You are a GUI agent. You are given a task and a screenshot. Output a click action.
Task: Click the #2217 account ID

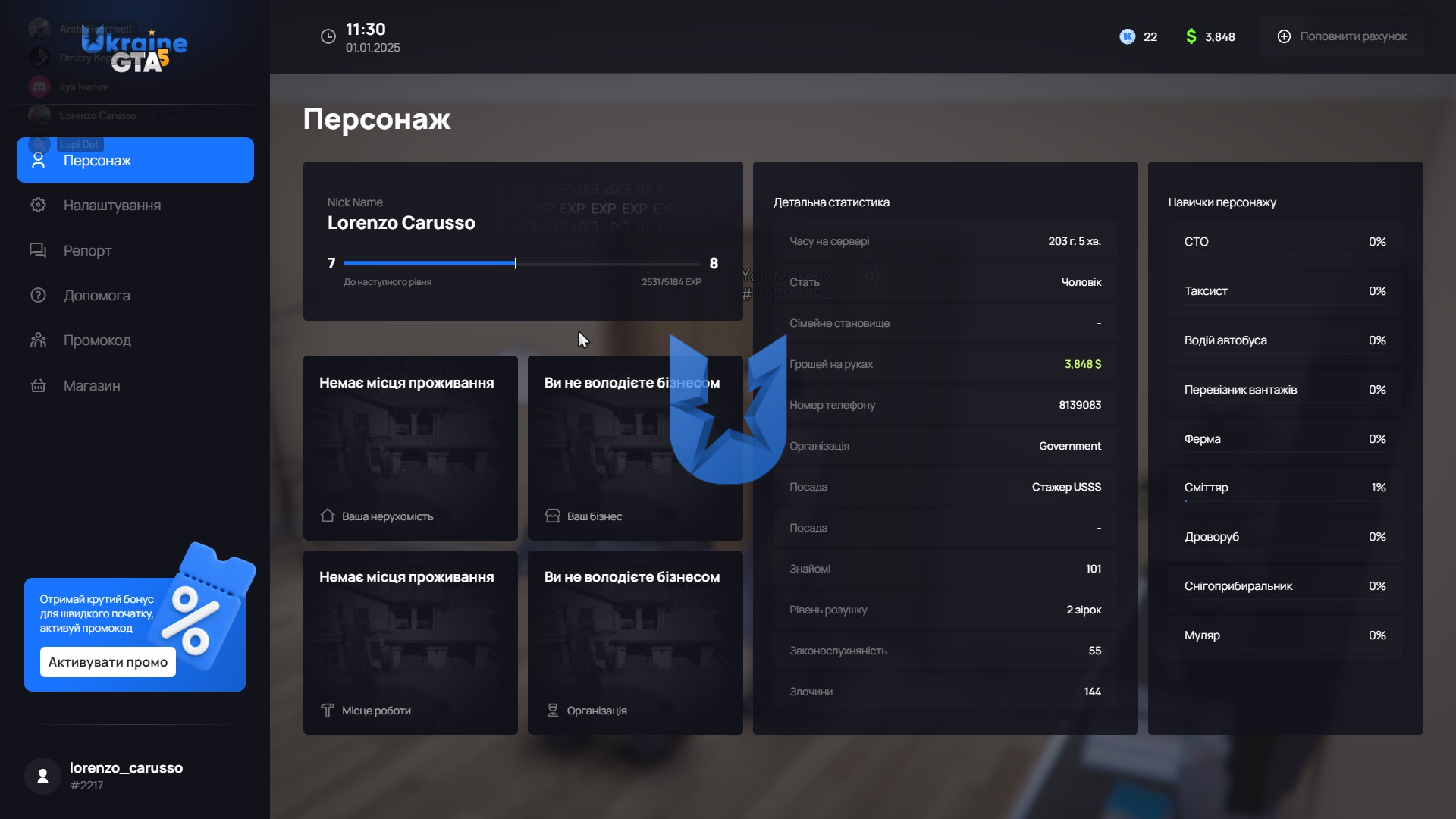86,786
